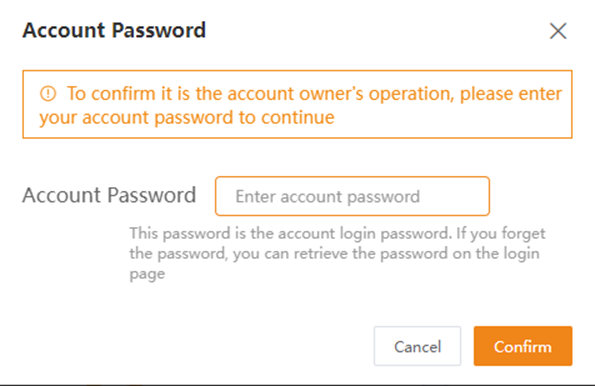
Task: Click the Account Password field label
Action: point(109,195)
